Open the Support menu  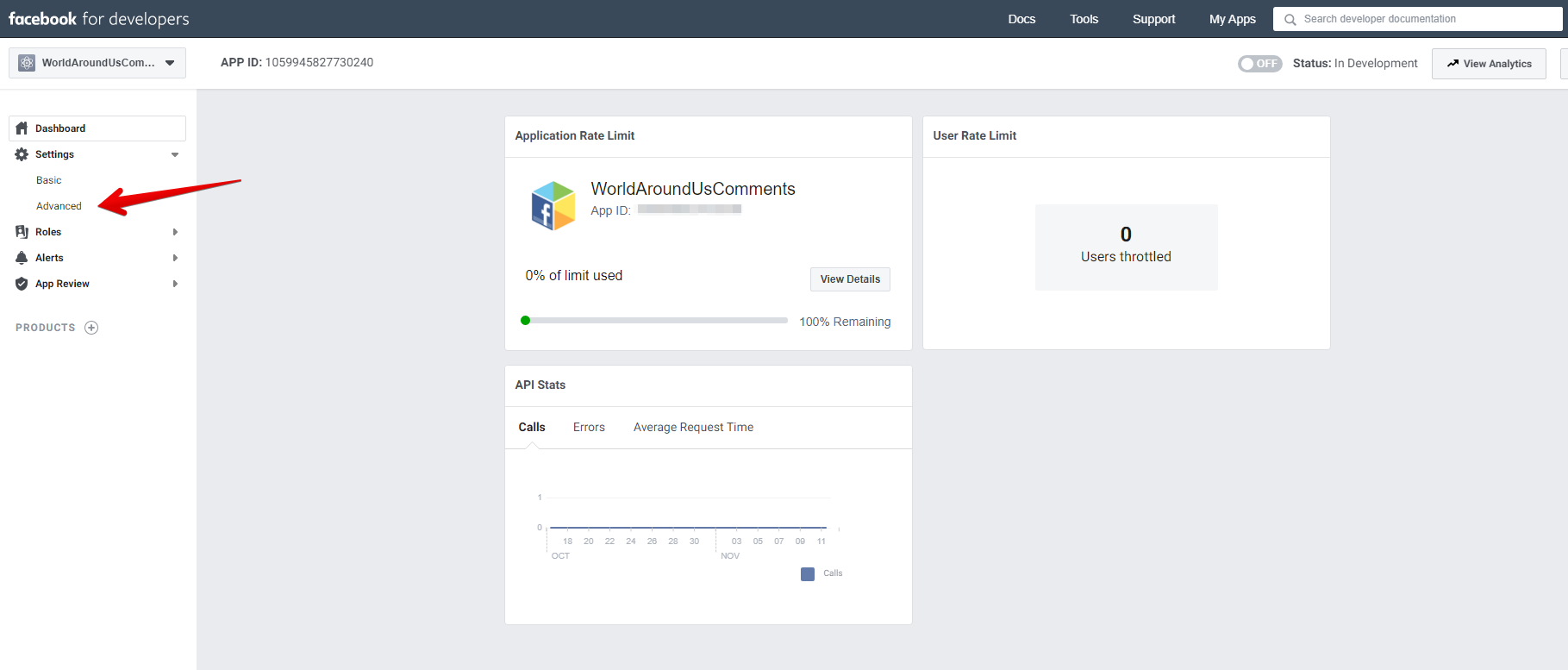(1153, 19)
